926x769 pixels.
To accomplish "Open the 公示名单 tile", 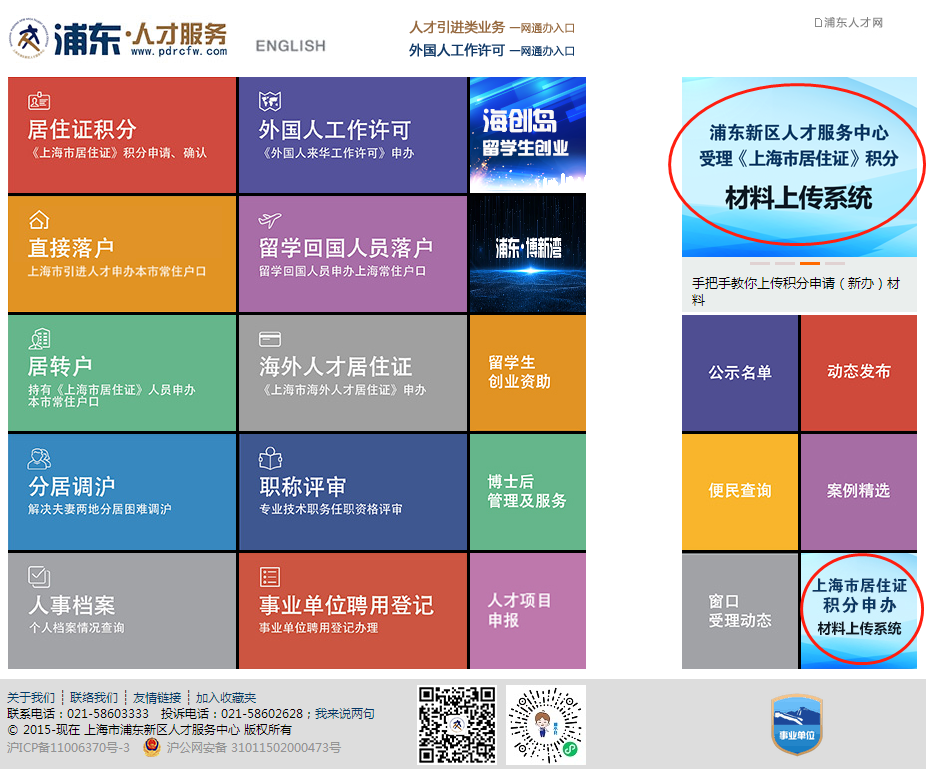I will [x=740, y=372].
